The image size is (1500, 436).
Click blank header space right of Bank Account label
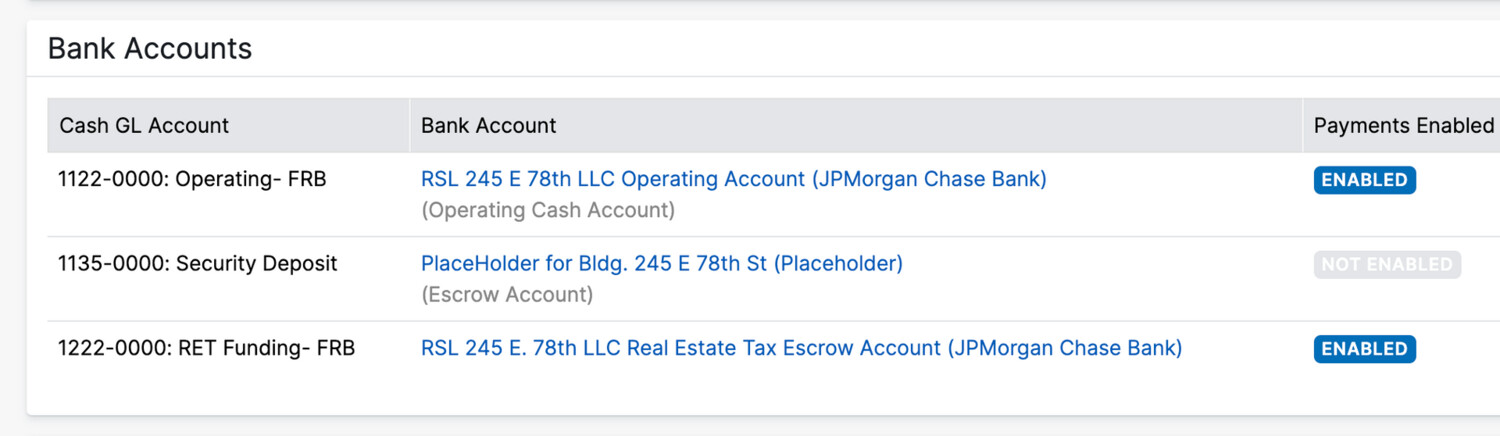900,126
